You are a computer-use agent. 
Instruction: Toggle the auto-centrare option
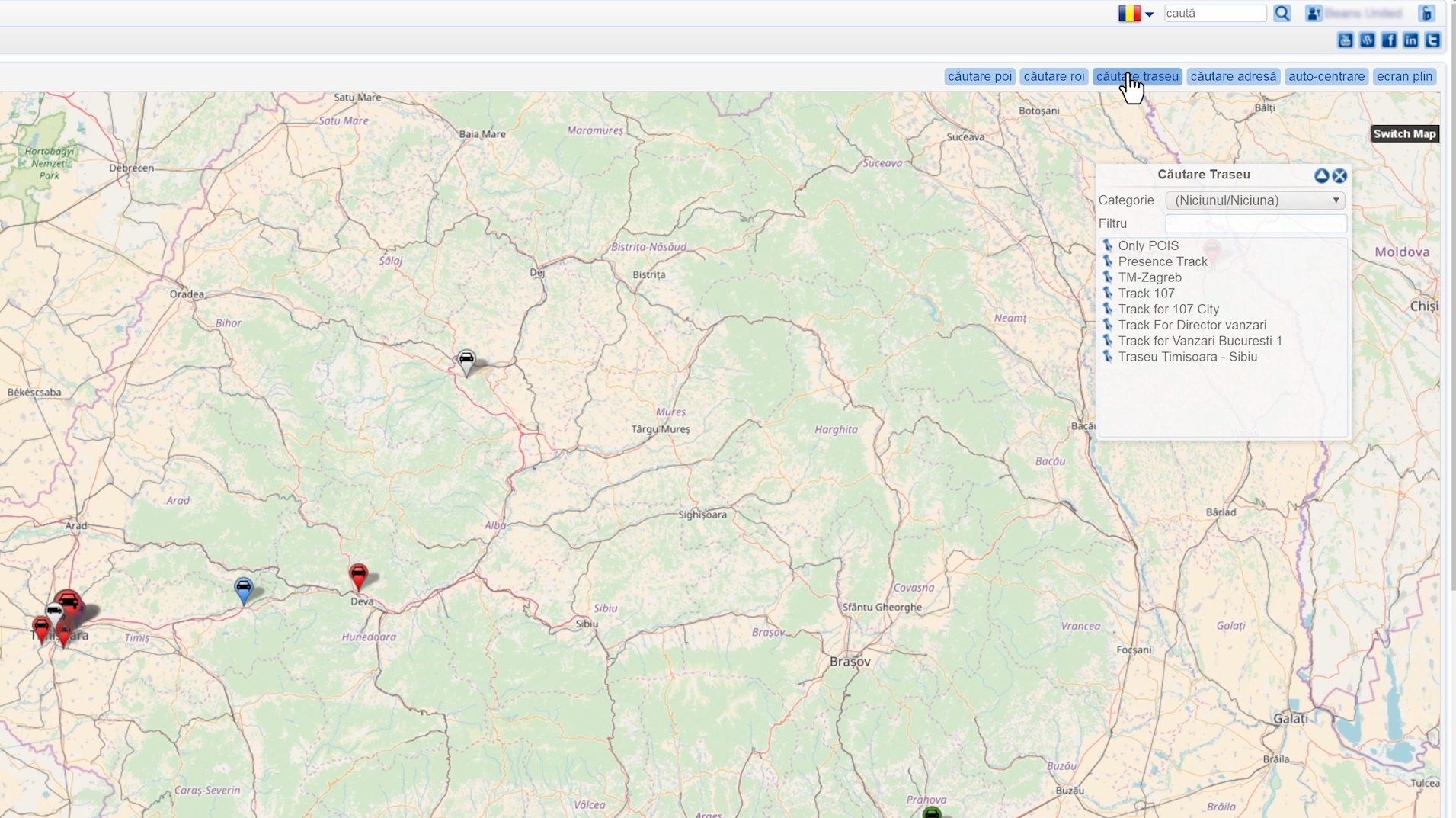coord(1326,76)
